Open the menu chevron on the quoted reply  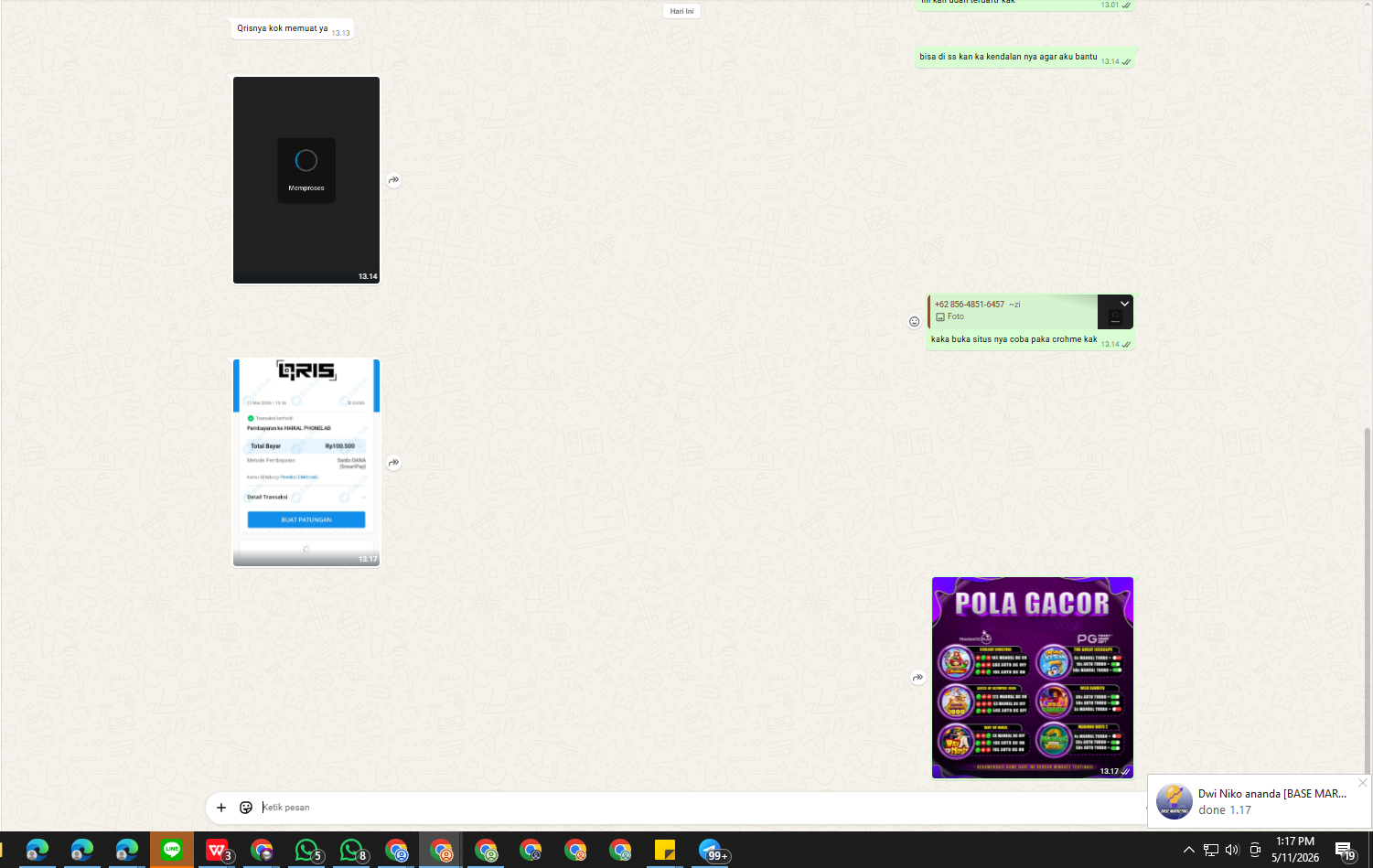[x=1124, y=304]
